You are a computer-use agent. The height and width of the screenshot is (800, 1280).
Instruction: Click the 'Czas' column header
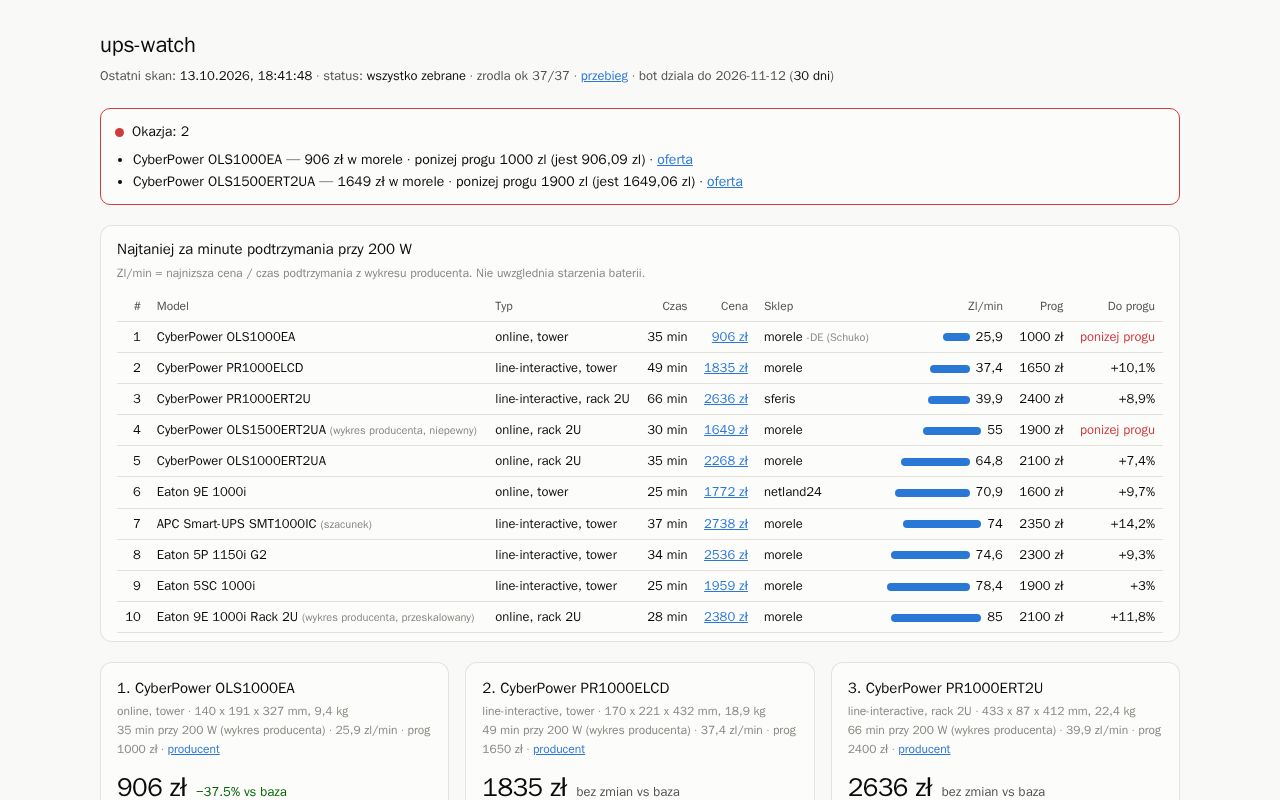click(674, 306)
